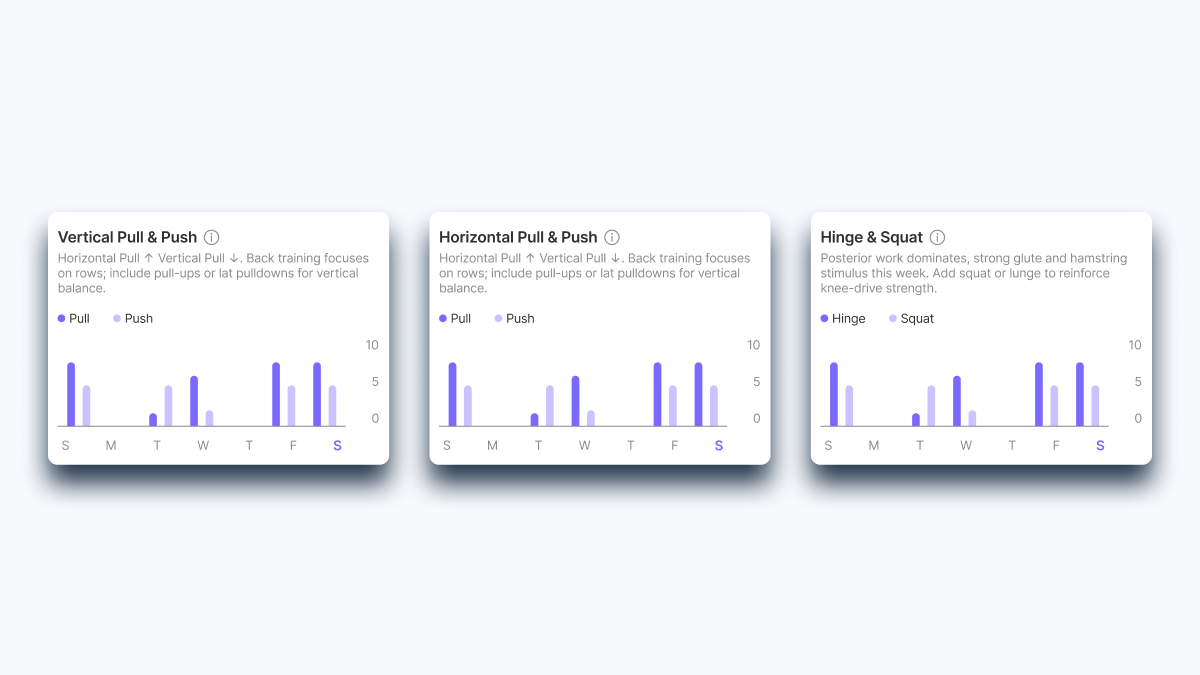Click info icon beside Vertical Pull & Push
The image size is (1200, 675).
coord(211,237)
